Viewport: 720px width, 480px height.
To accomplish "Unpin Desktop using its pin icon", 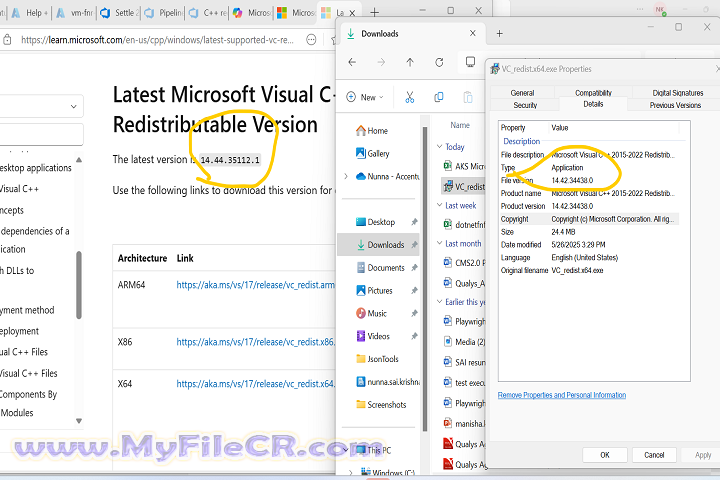I will (414, 222).
